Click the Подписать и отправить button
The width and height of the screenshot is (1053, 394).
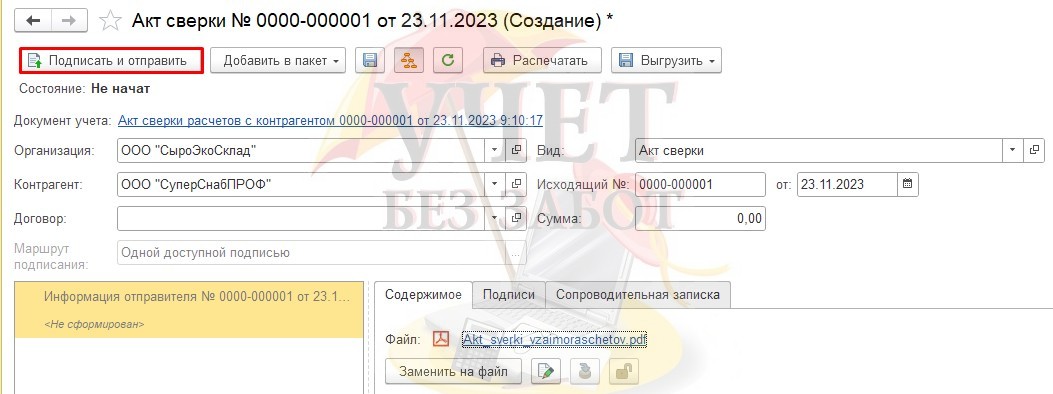point(111,60)
